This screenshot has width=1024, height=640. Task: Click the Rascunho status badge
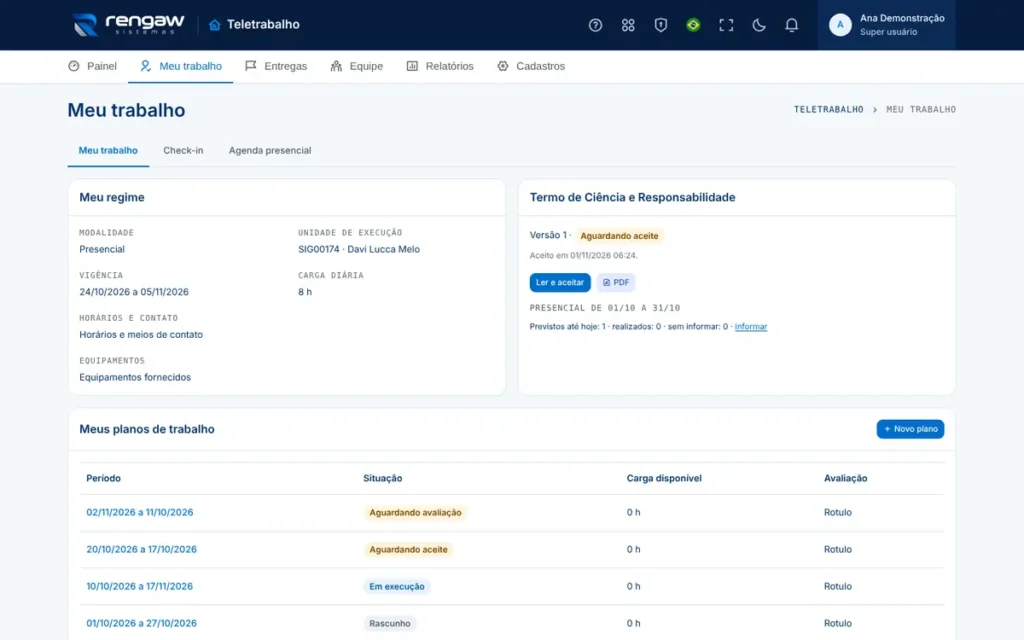389,623
